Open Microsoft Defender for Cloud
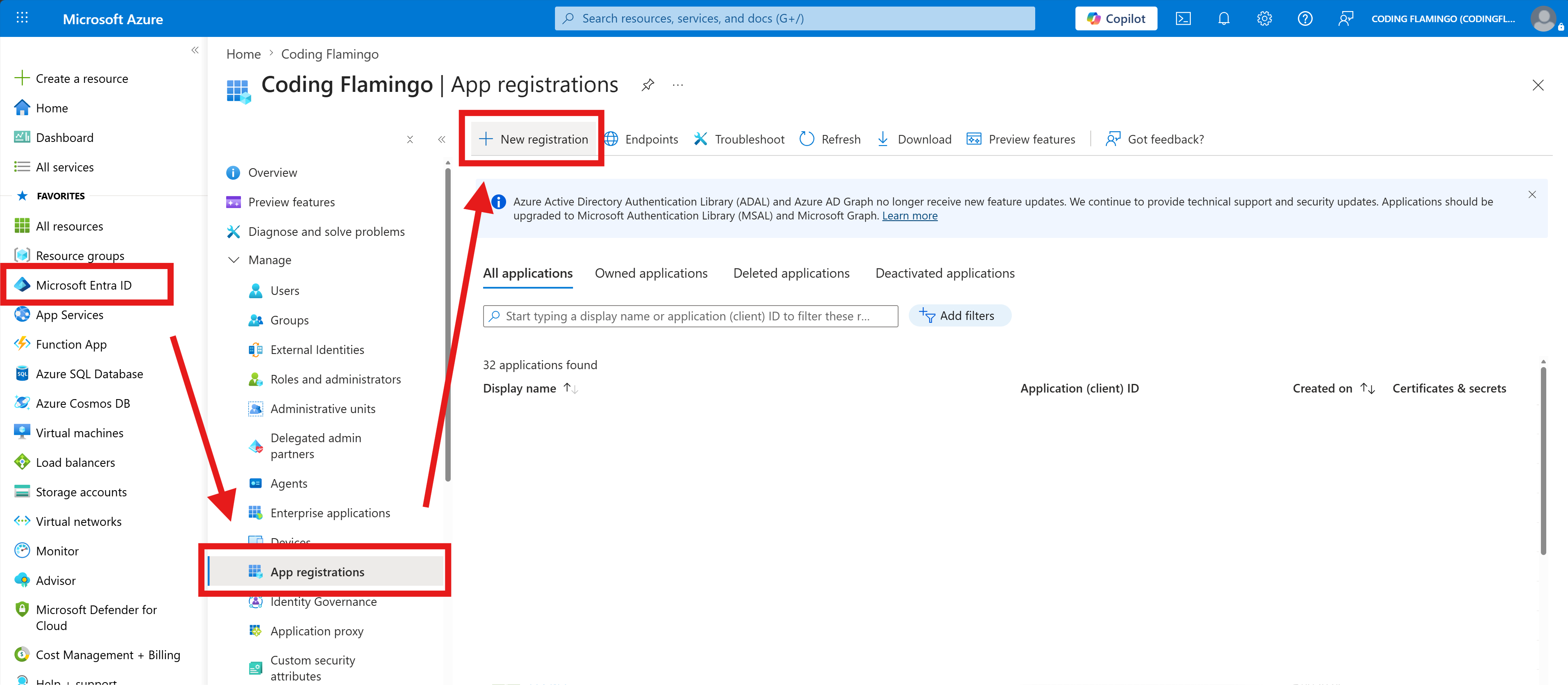 click(85, 617)
